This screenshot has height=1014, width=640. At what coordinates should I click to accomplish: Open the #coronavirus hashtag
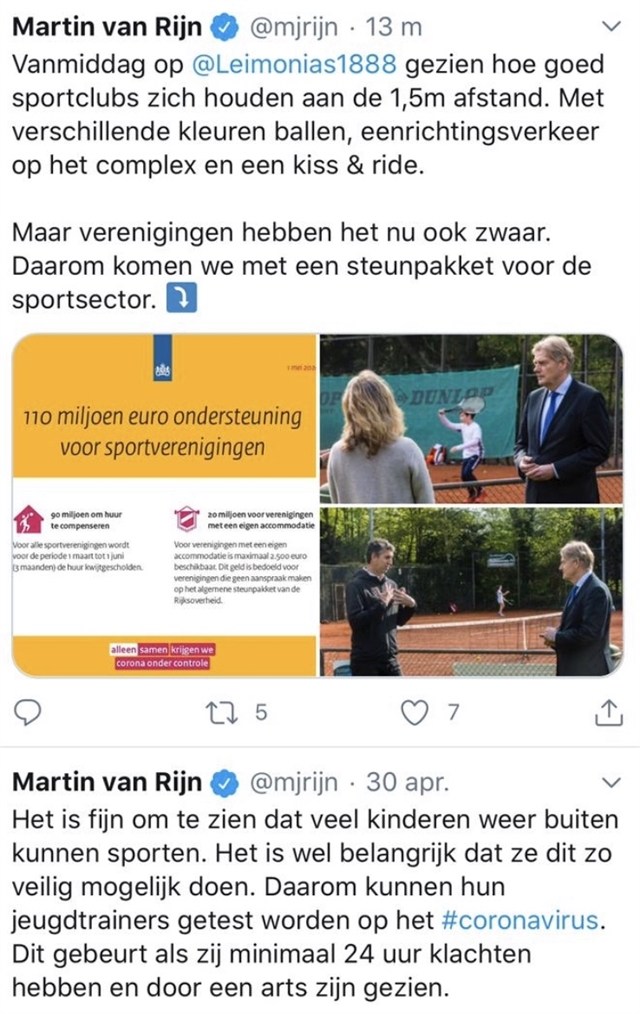pos(520,920)
